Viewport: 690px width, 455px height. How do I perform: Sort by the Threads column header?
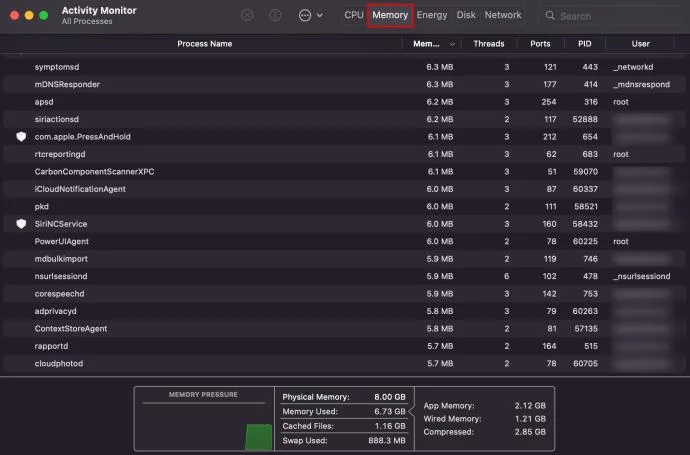tap(488, 44)
